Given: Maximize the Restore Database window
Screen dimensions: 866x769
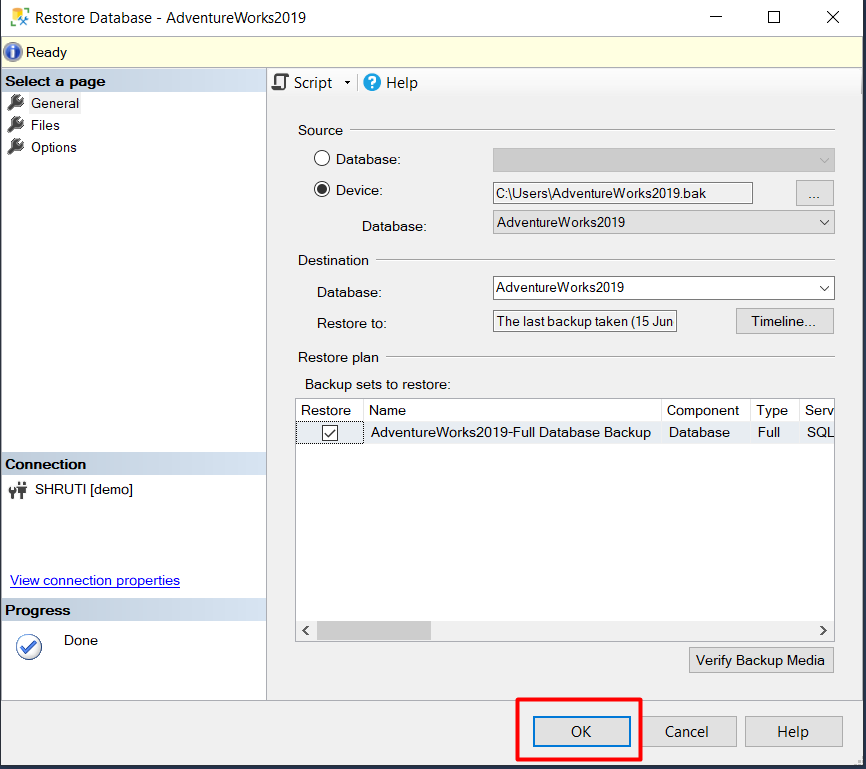Looking at the screenshot, I should coord(774,17).
